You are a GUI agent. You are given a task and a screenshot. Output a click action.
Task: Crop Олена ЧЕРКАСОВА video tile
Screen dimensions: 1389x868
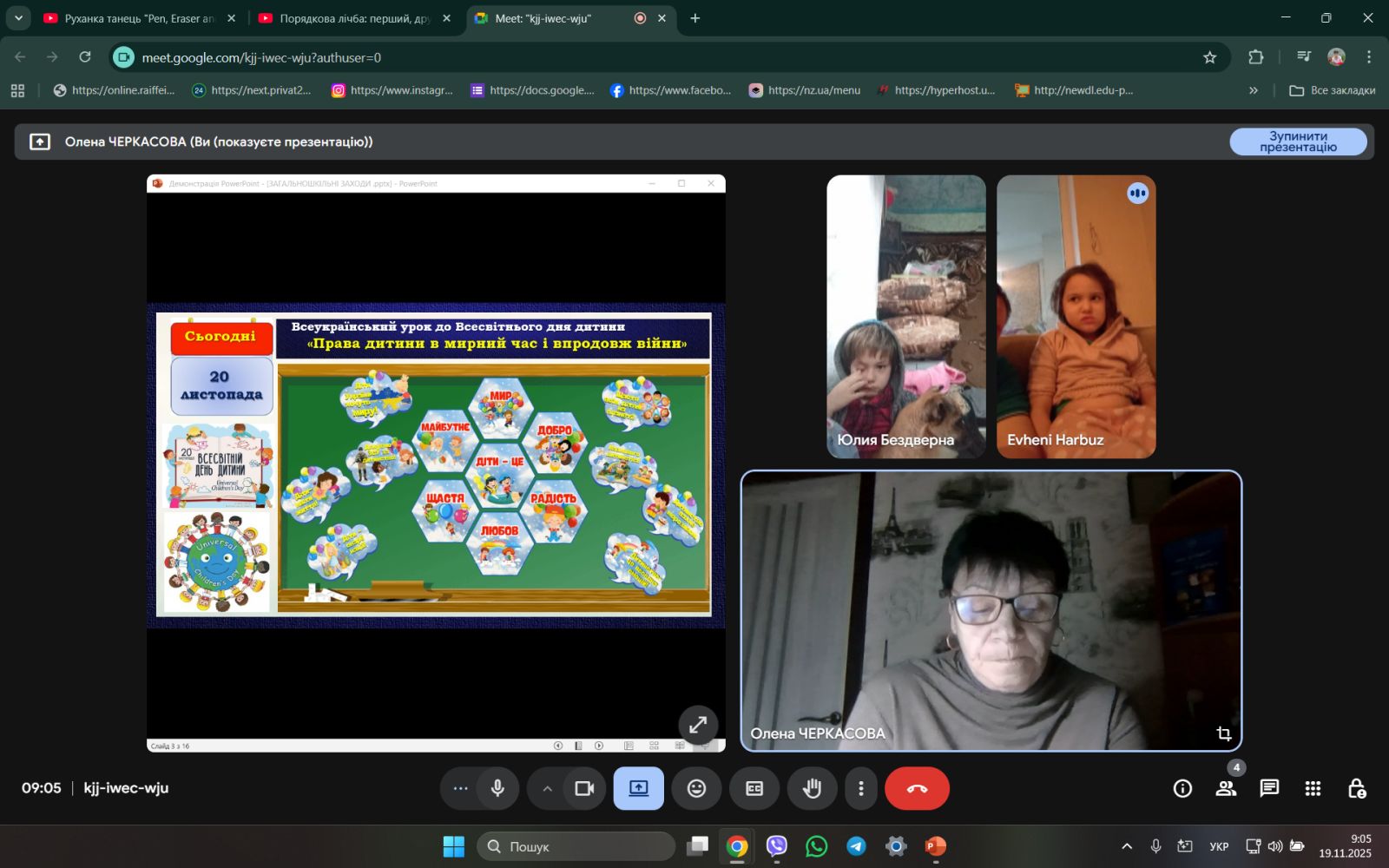click(x=1224, y=734)
